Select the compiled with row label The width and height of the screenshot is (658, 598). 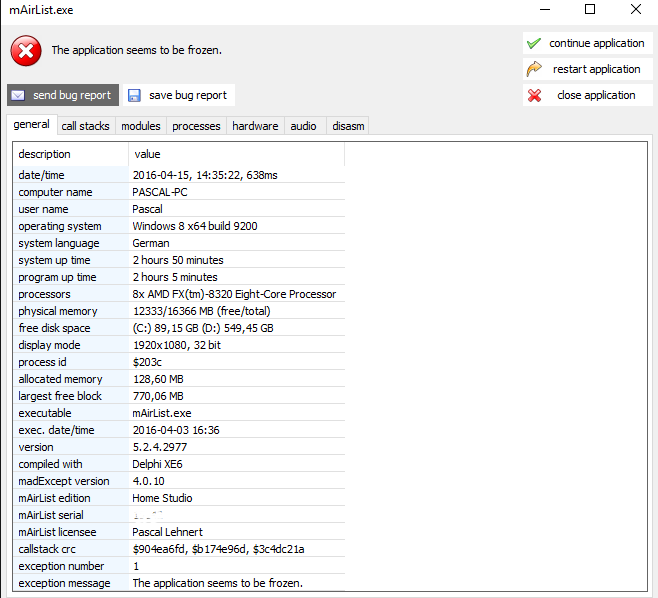coord(50,464)
